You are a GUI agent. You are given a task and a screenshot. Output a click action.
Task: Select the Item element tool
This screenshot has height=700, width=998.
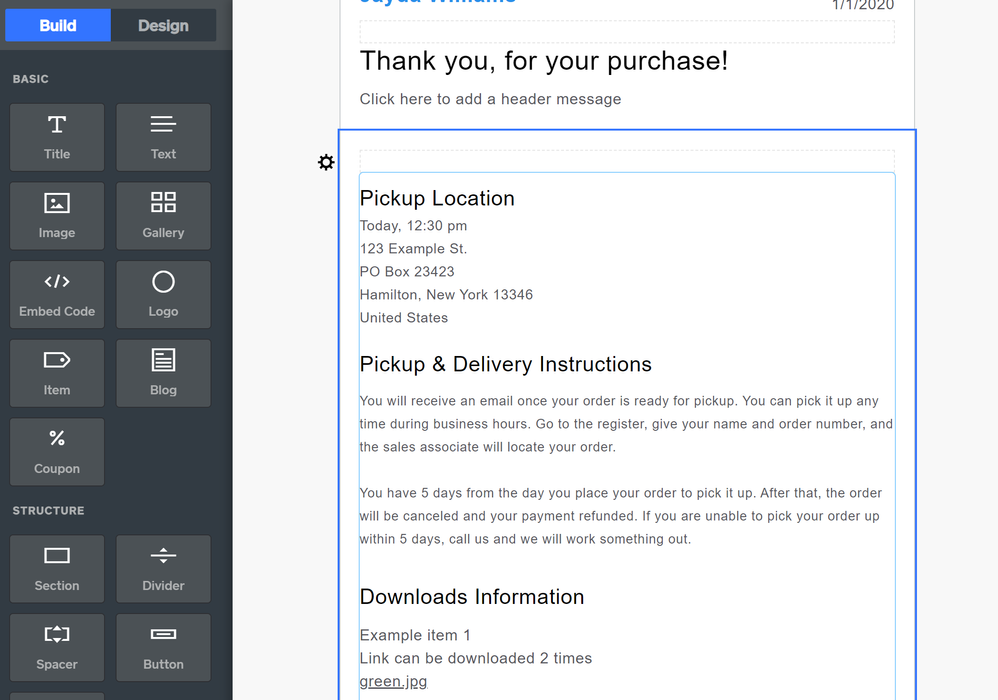(57, 373)
